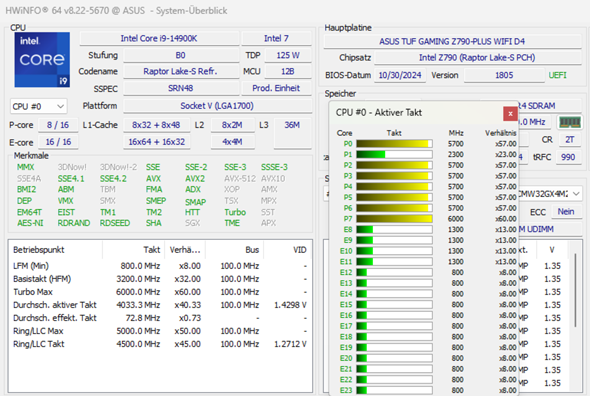Click the 8x2M L2 cache value
The image size is (590, 396).
[232, 125]
